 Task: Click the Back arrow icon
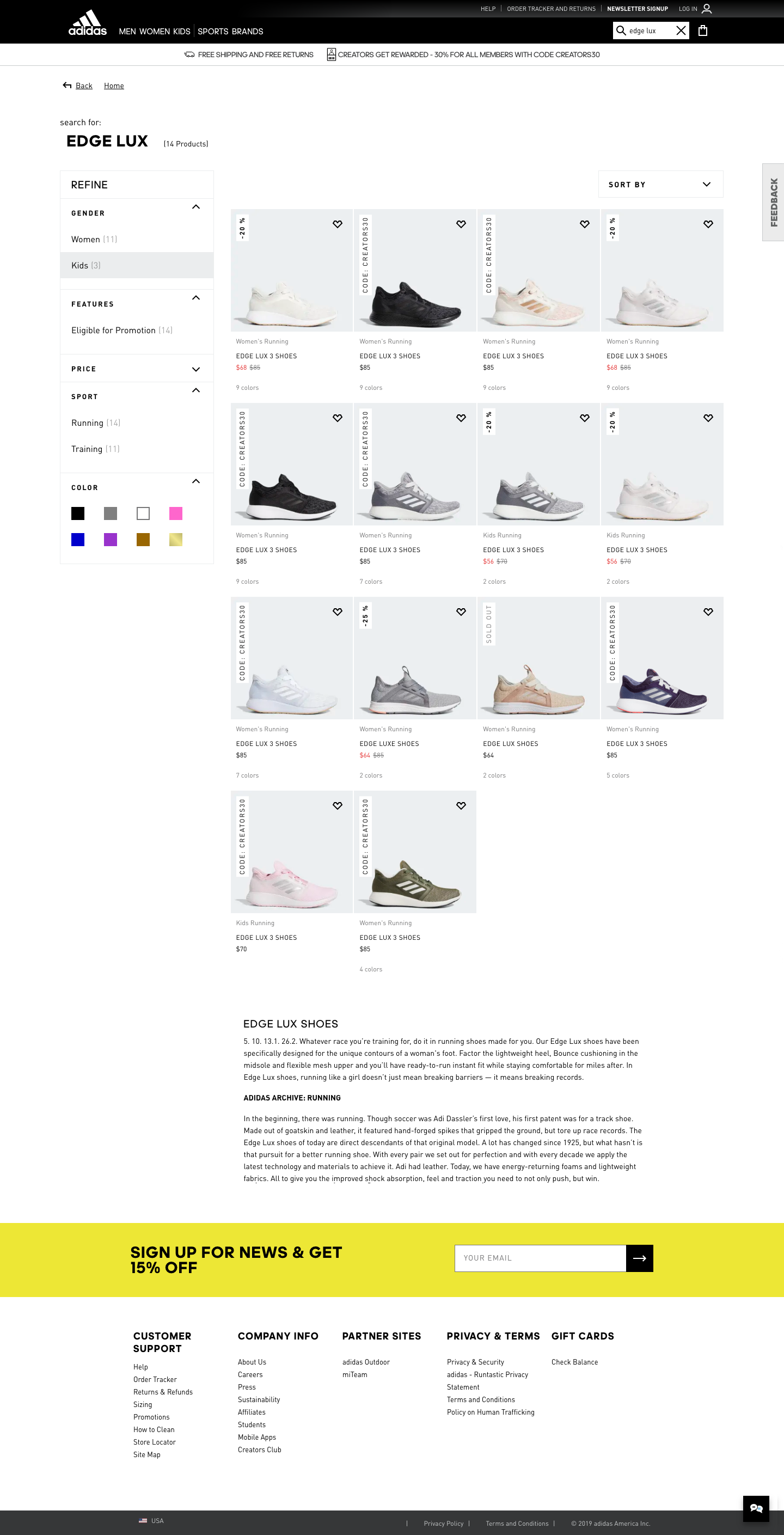tap(68, 85)
